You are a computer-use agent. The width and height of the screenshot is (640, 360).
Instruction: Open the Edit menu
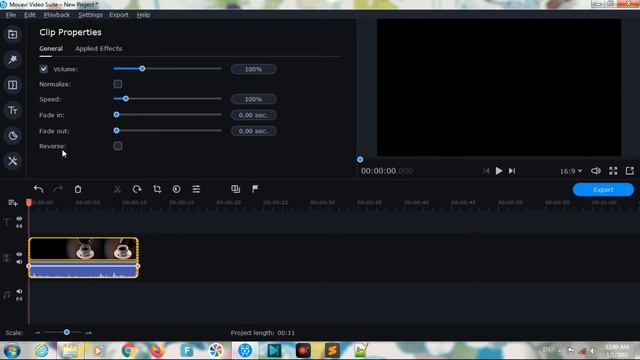30,15
